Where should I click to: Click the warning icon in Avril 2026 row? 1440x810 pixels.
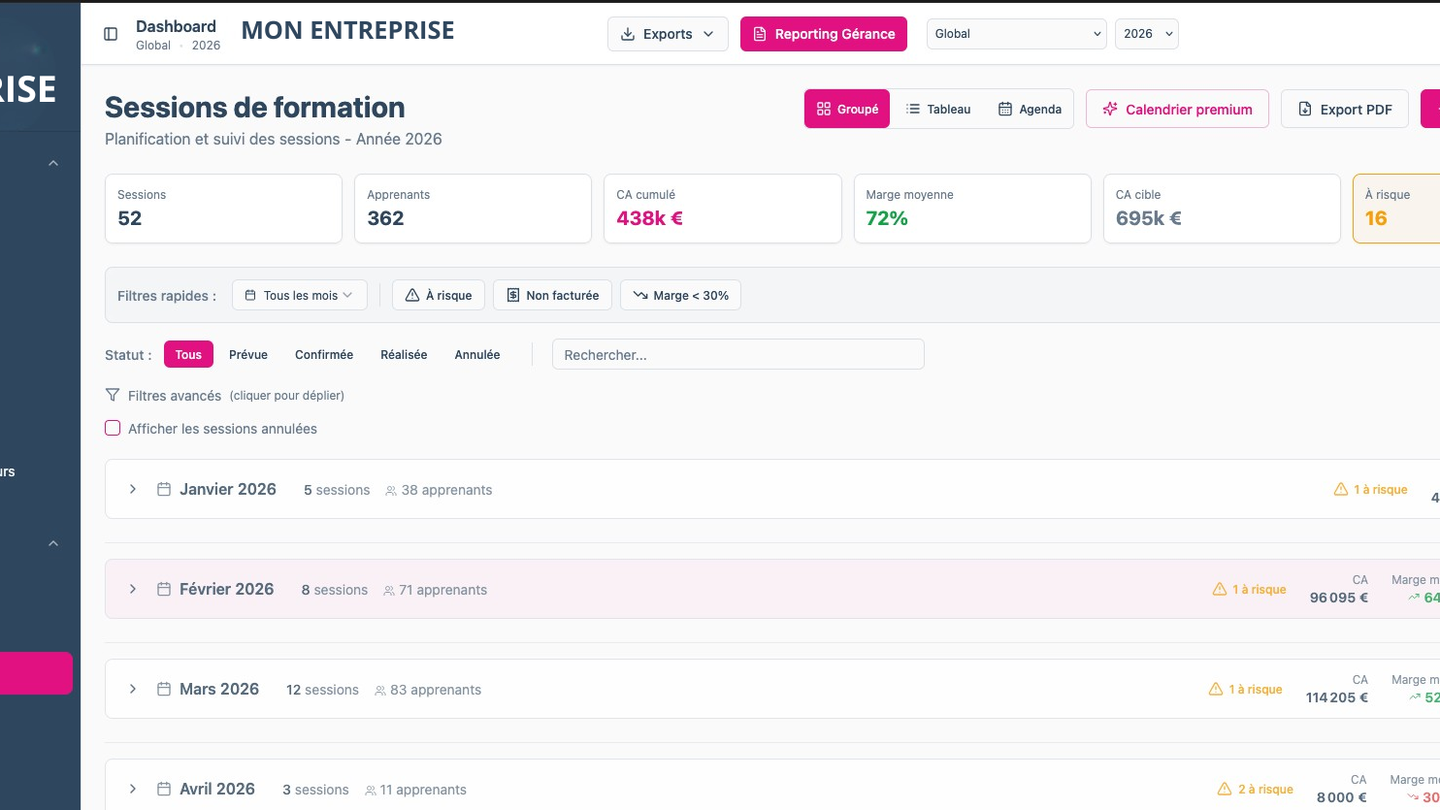pos(1225,789)
